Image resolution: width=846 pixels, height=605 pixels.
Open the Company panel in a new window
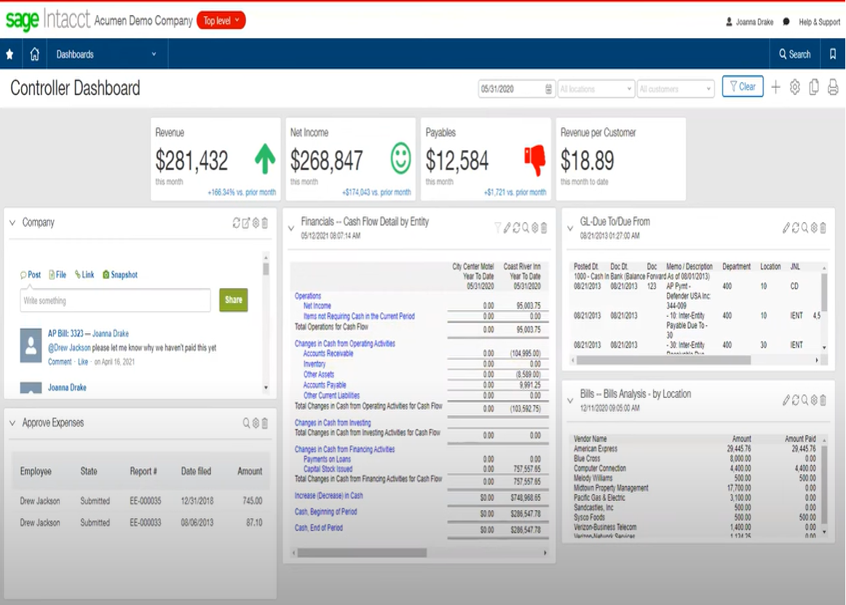point(246,223)
